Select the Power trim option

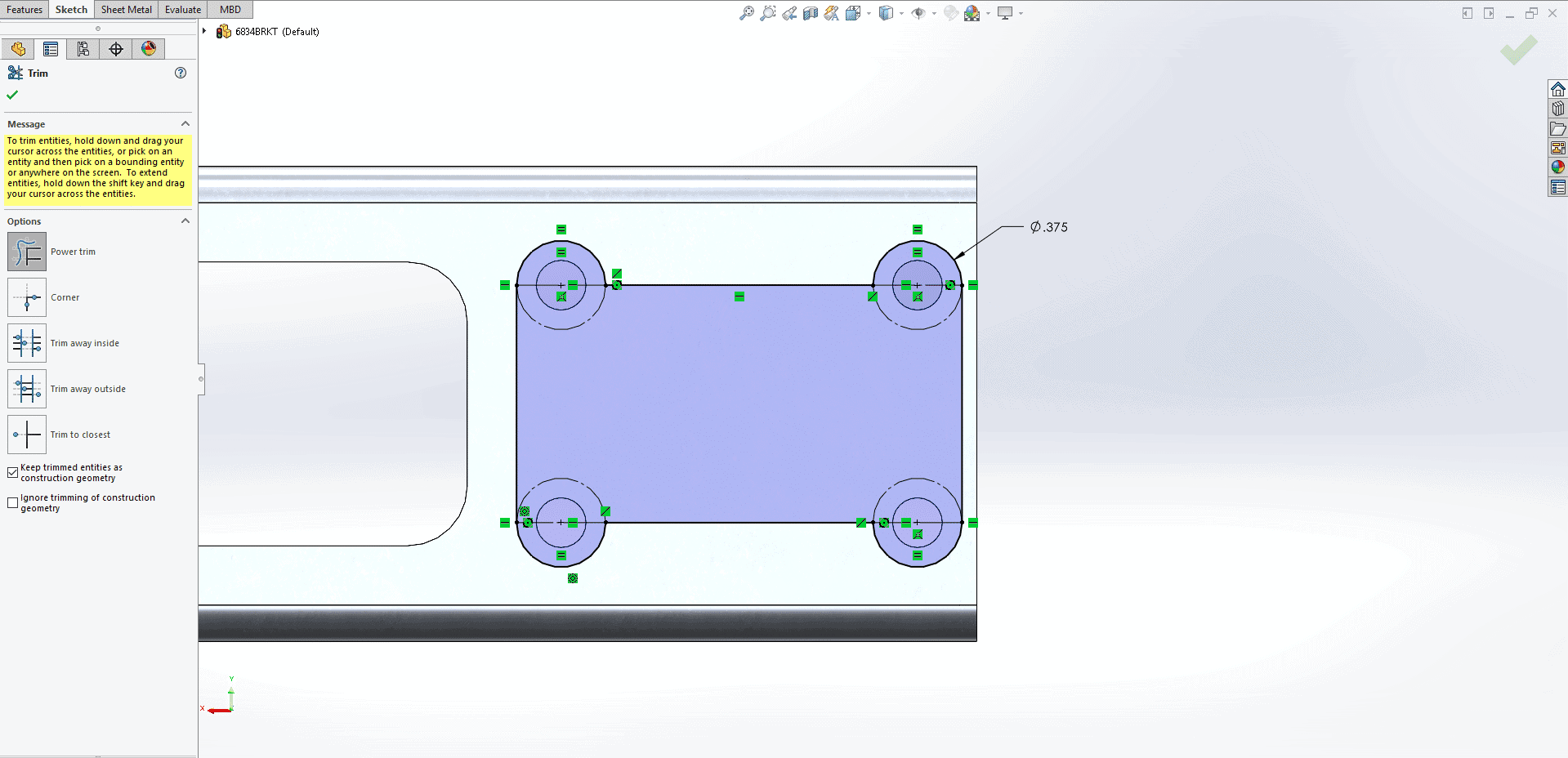coord(27,252)
